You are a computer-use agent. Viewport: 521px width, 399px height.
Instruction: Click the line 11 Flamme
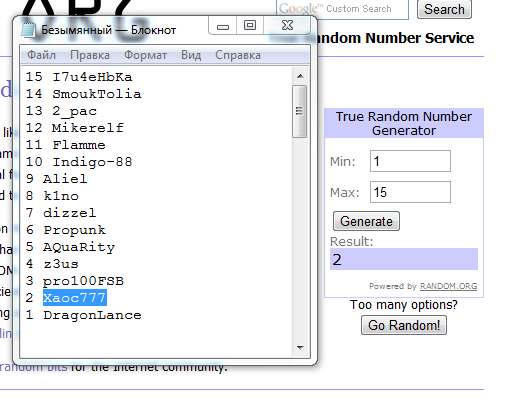[66, 145]
